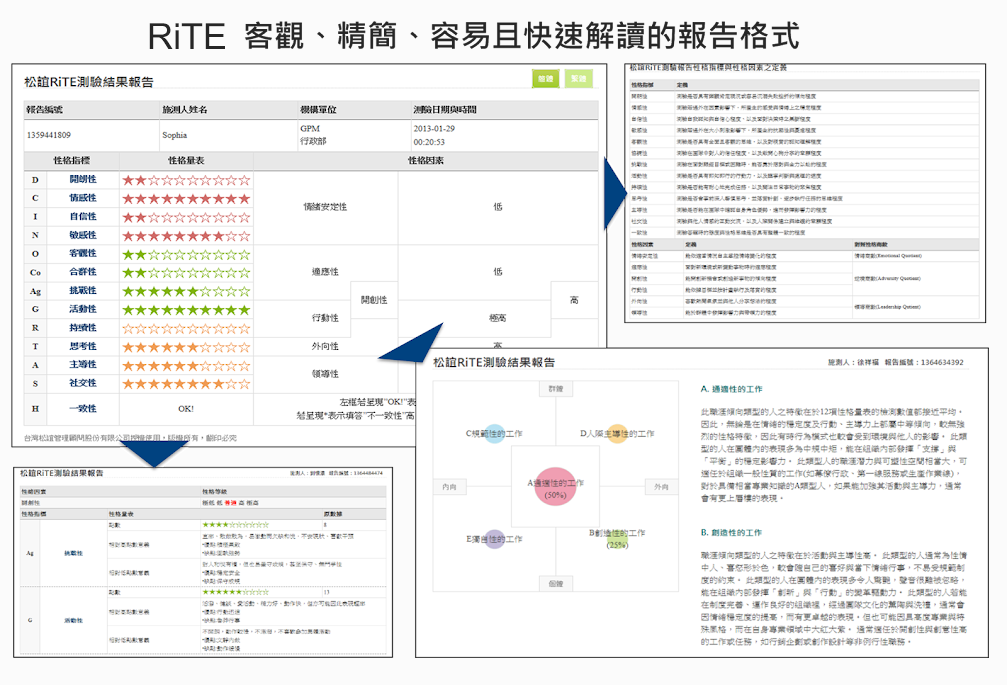Click the light green 繁體 button
Screen dimensions: 1007x685
point(579,79)
